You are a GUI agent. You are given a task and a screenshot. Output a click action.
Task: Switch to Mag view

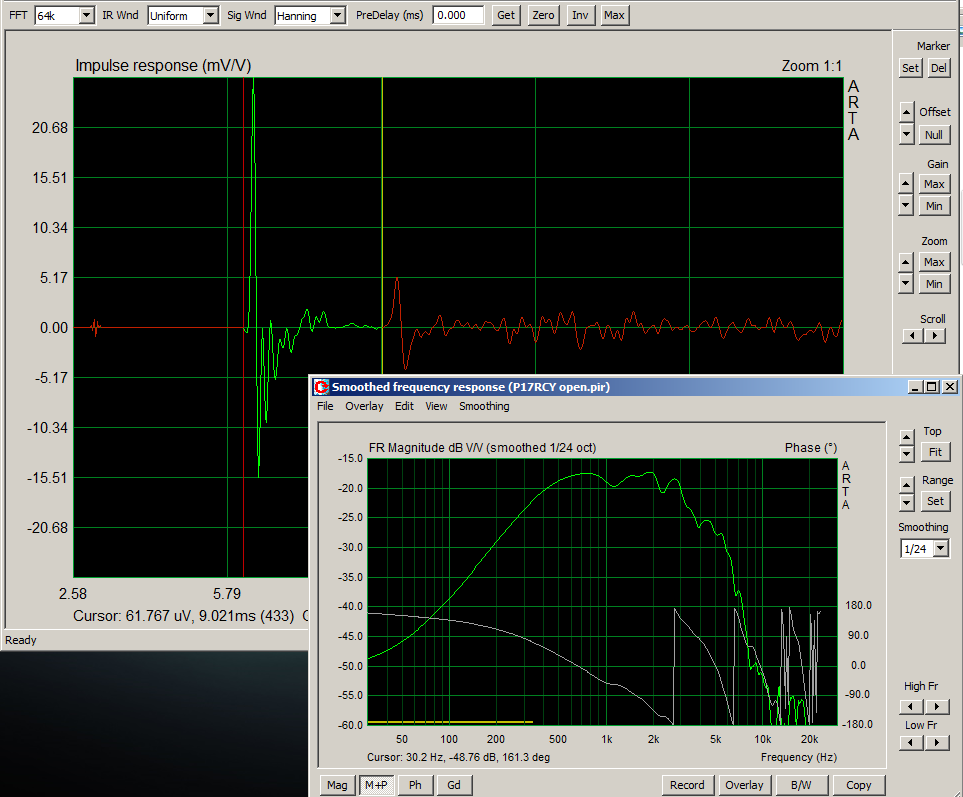(337, 785)
